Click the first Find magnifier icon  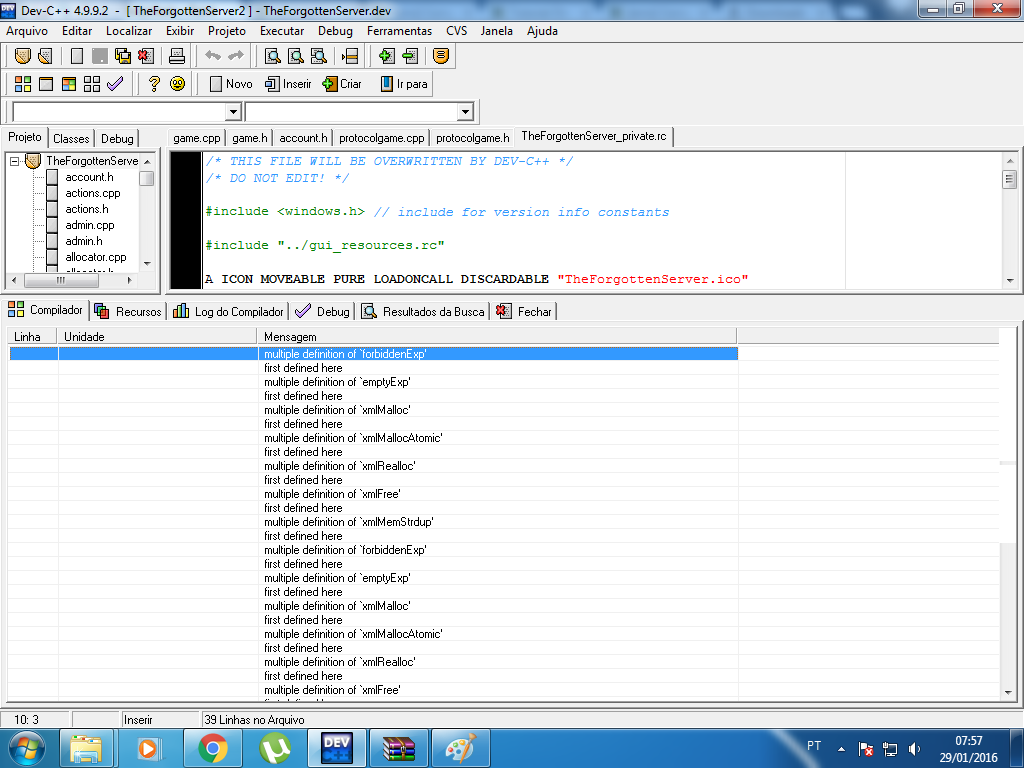point(272,56)
